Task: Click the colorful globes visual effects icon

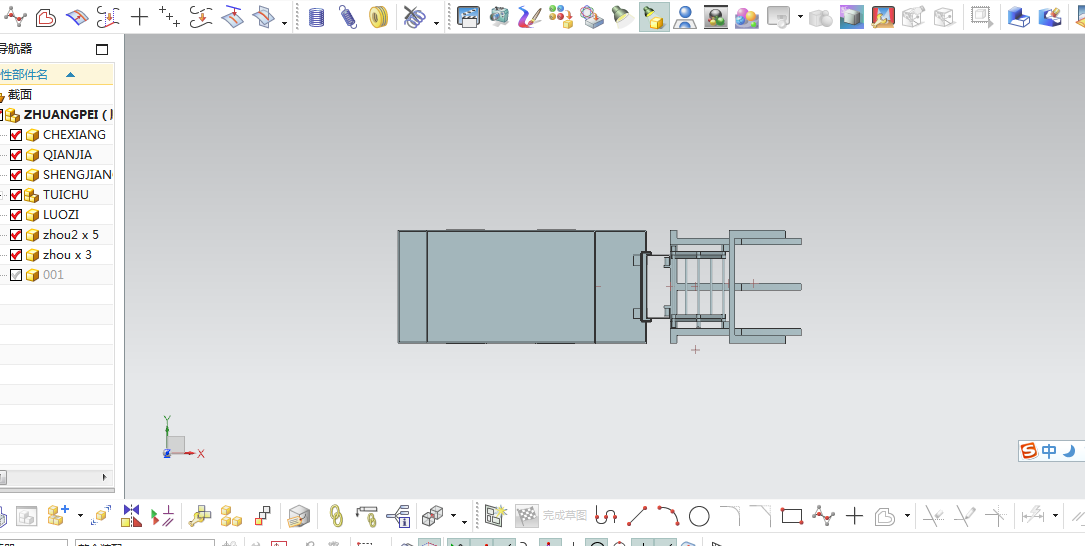Action: (x=747, y=17)
